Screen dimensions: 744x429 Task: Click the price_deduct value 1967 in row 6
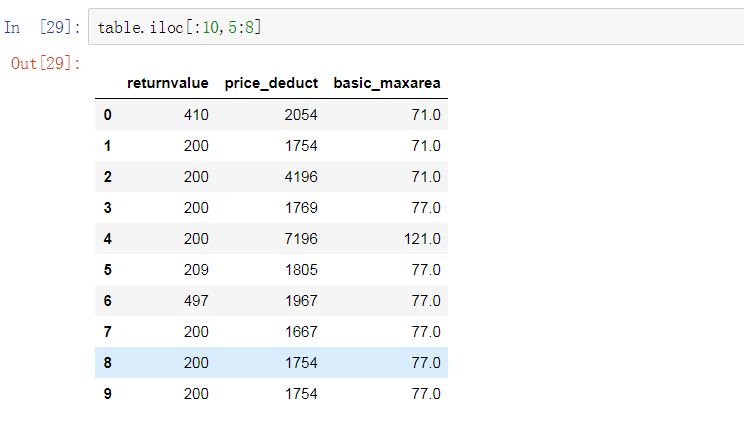[x=300, y=301]
